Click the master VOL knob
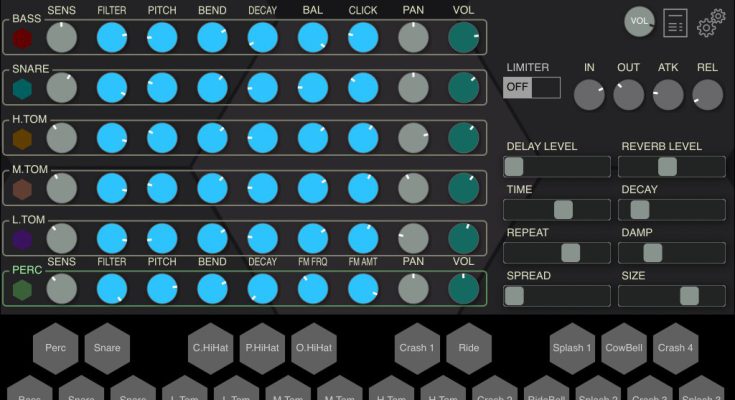 tap(638, 21)
